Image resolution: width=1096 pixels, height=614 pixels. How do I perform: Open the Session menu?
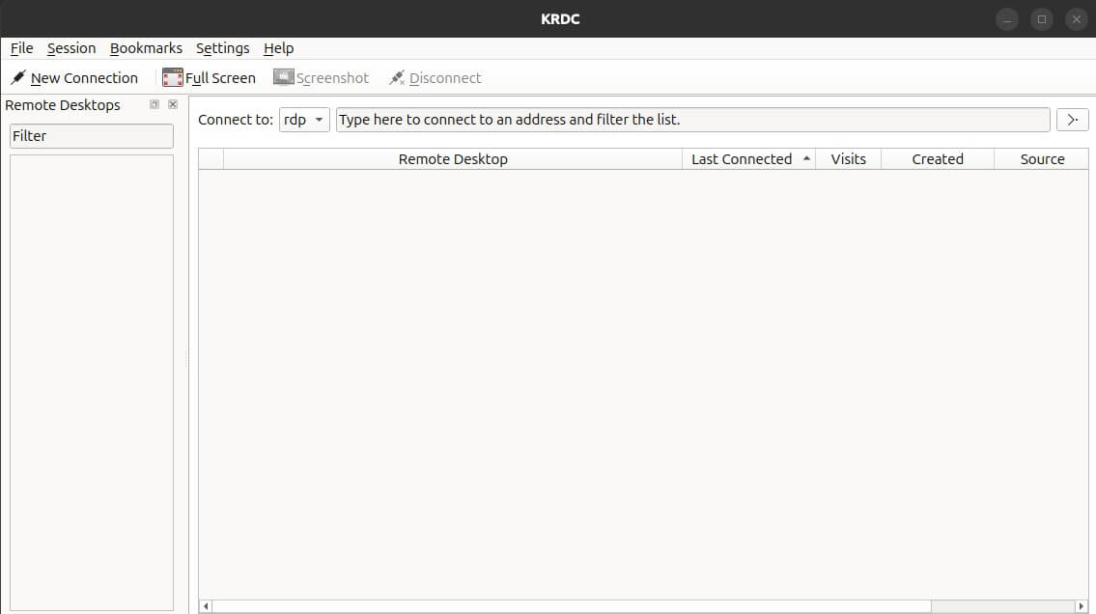coord(71,48)
